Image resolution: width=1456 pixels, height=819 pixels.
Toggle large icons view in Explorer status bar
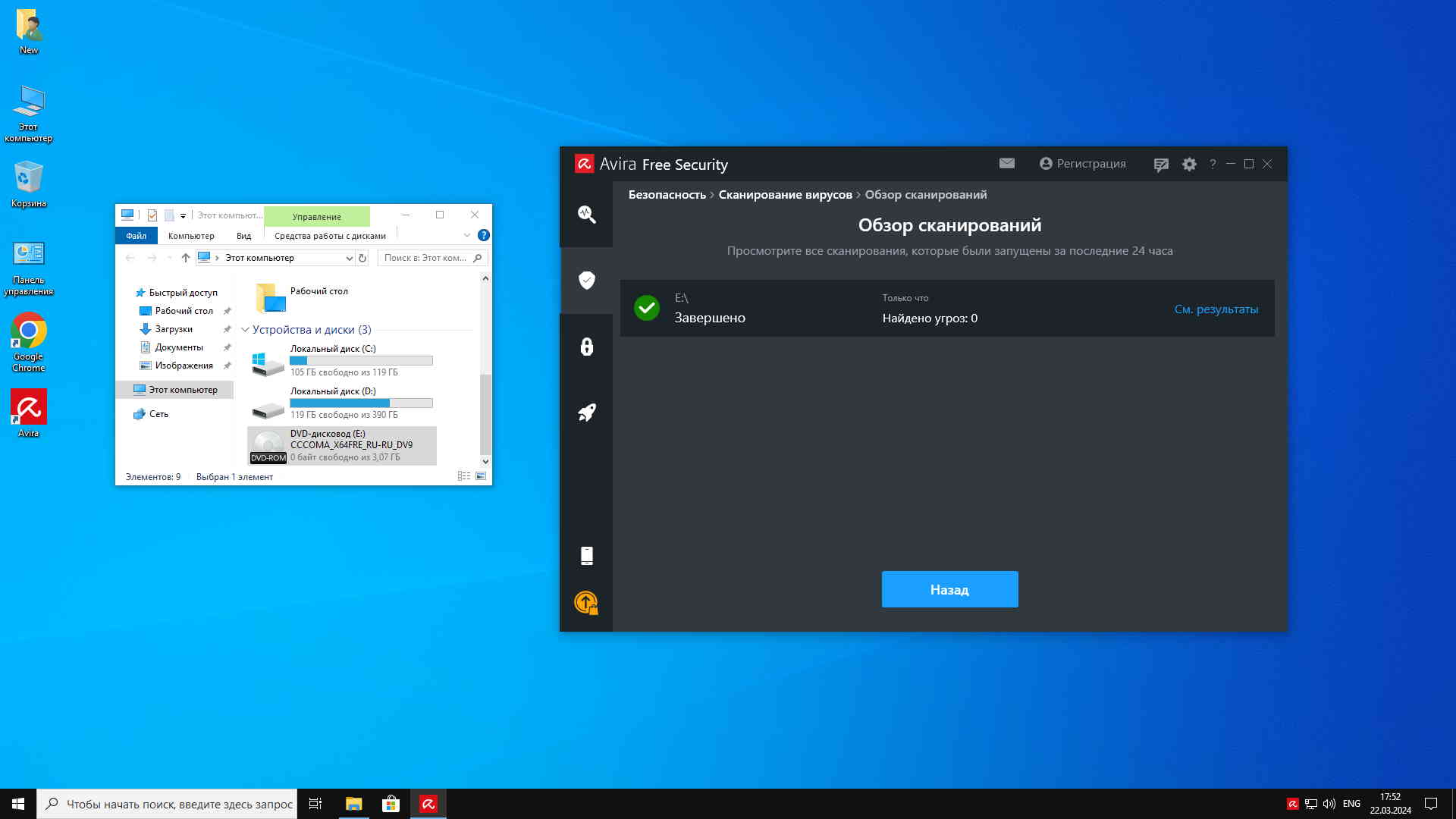coord(481,476)
